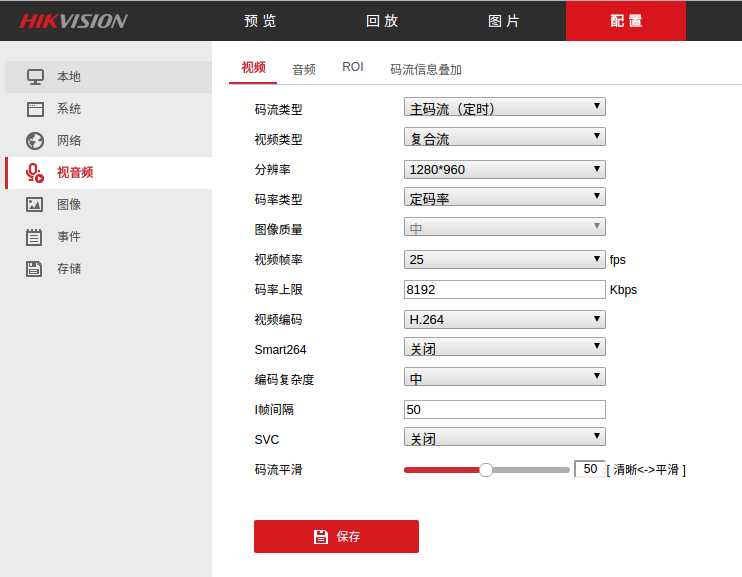742x577 pixels.
Task: Click the Smart264 label
Action: pyautogui.click(x=280, y=350)
